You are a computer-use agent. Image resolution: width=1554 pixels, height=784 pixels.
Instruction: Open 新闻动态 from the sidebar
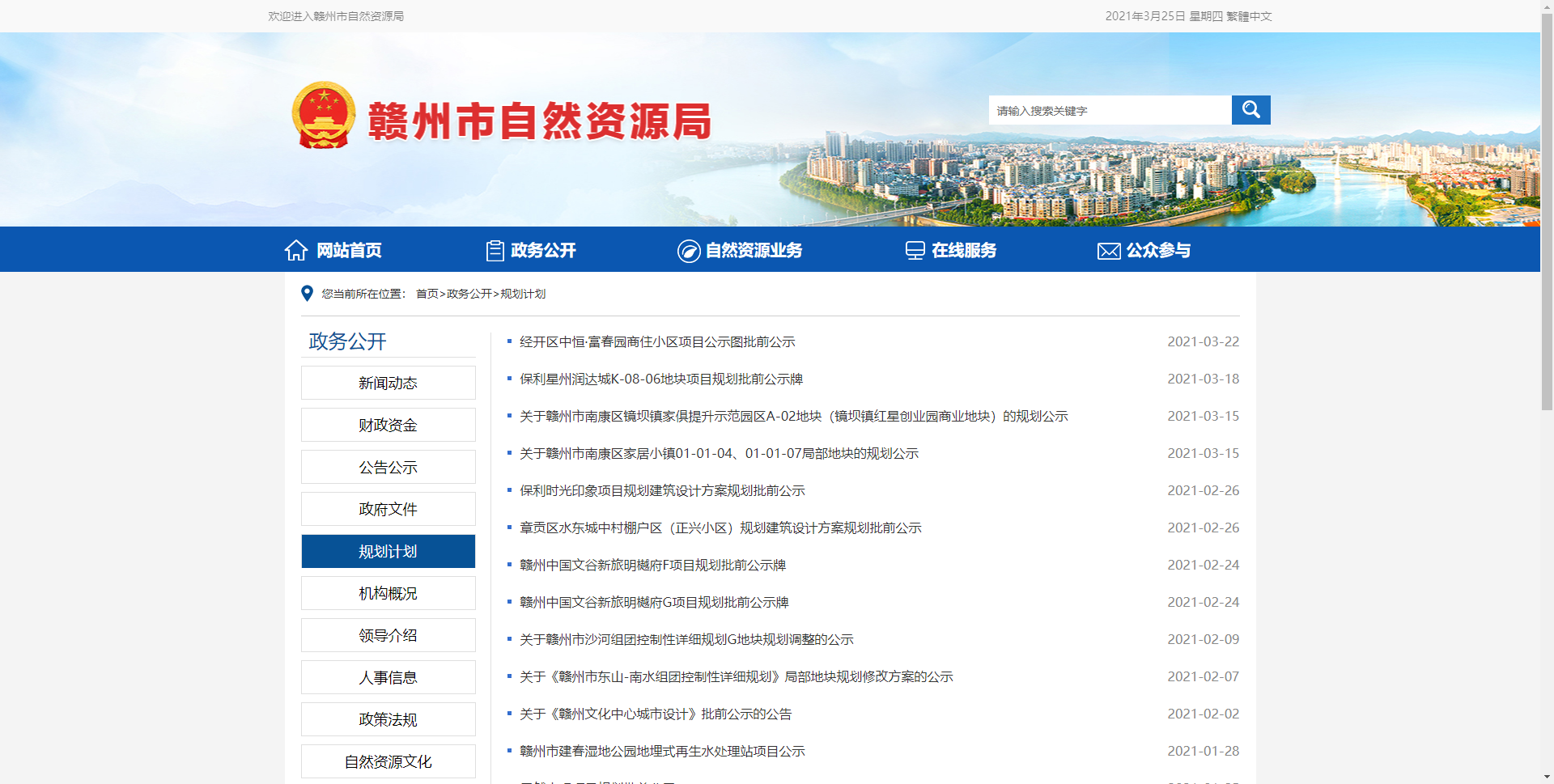(388, 383)
